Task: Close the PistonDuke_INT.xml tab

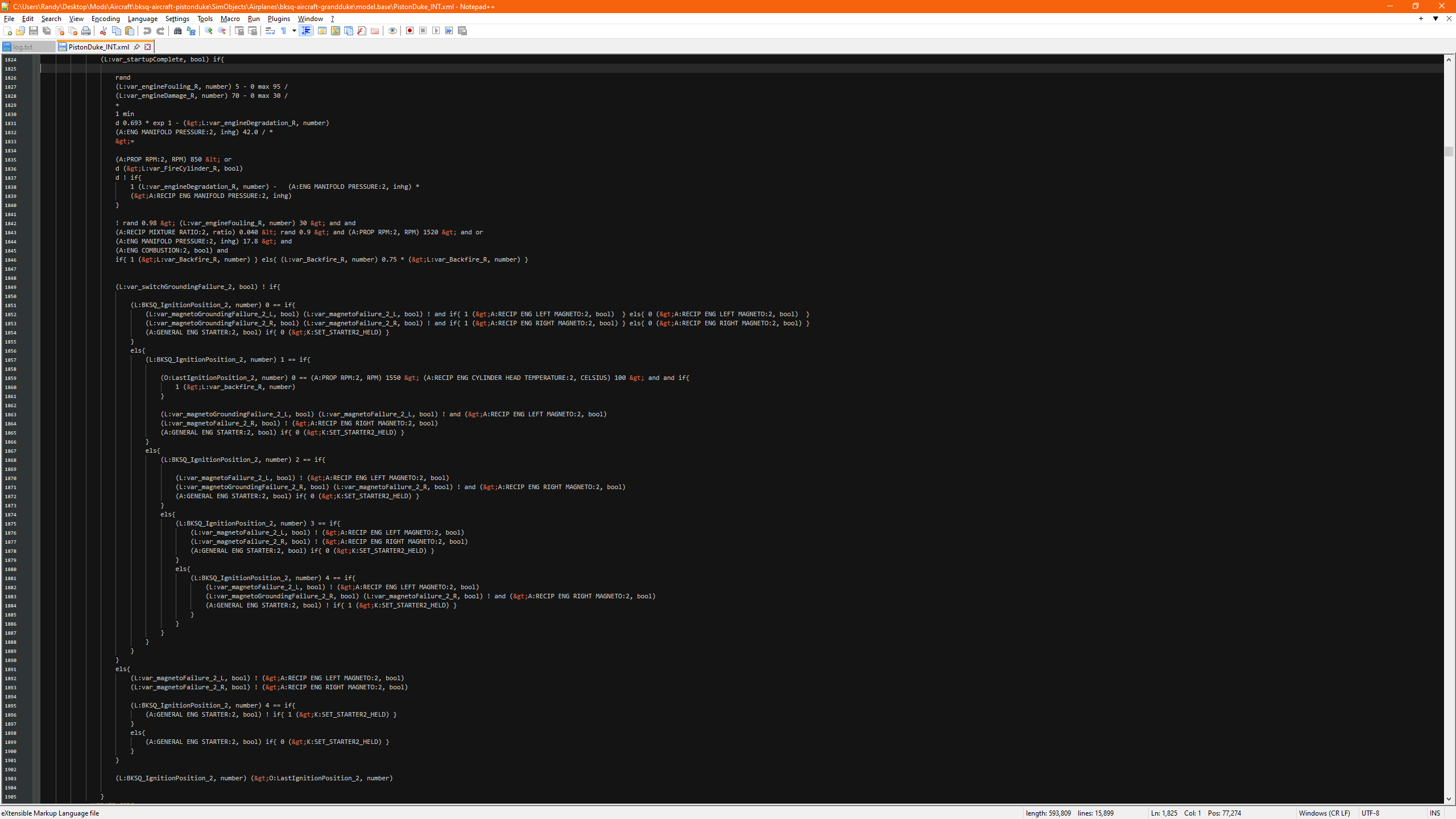Action: tap(147, 47)
